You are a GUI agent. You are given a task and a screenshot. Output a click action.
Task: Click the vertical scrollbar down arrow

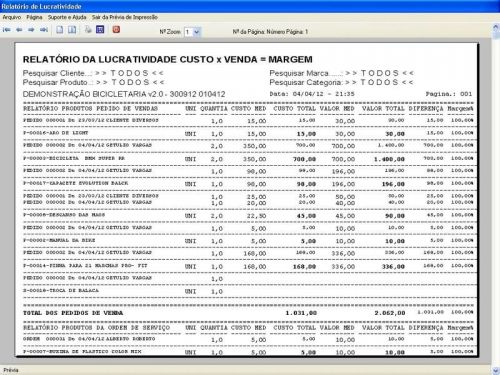click(496, 370)
